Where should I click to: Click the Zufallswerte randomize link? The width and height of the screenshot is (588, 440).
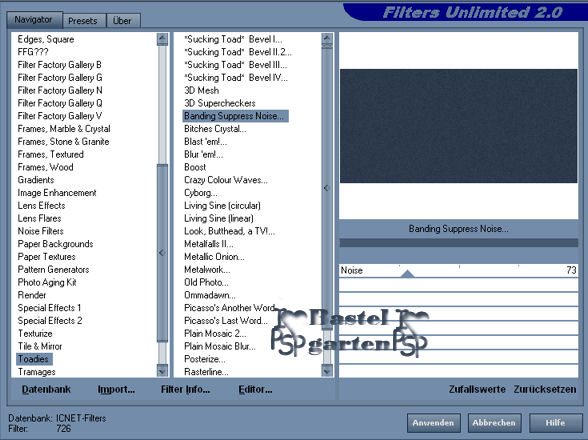[x=477, y=389]
